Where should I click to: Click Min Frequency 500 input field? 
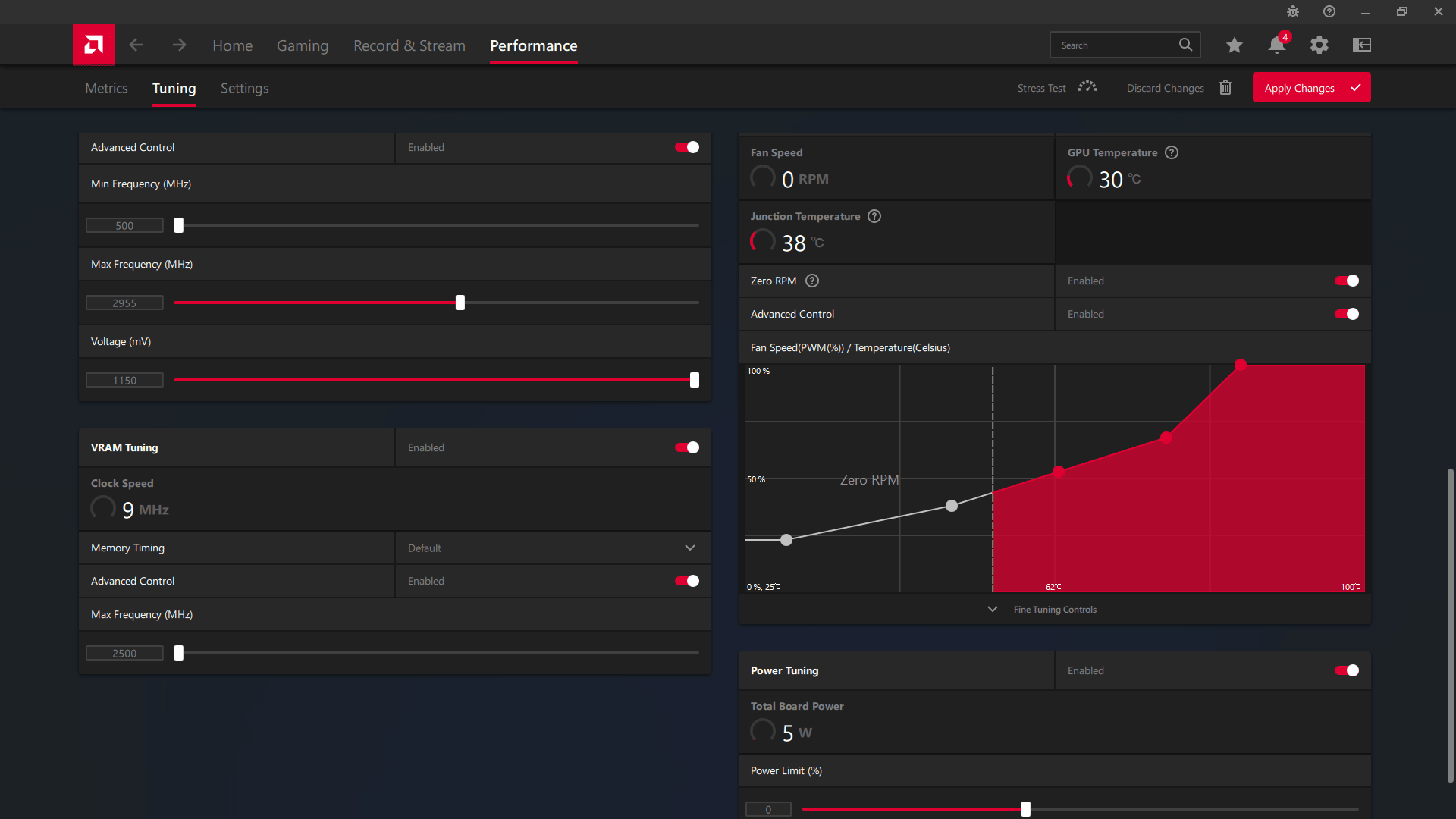[x=124, y=225]
